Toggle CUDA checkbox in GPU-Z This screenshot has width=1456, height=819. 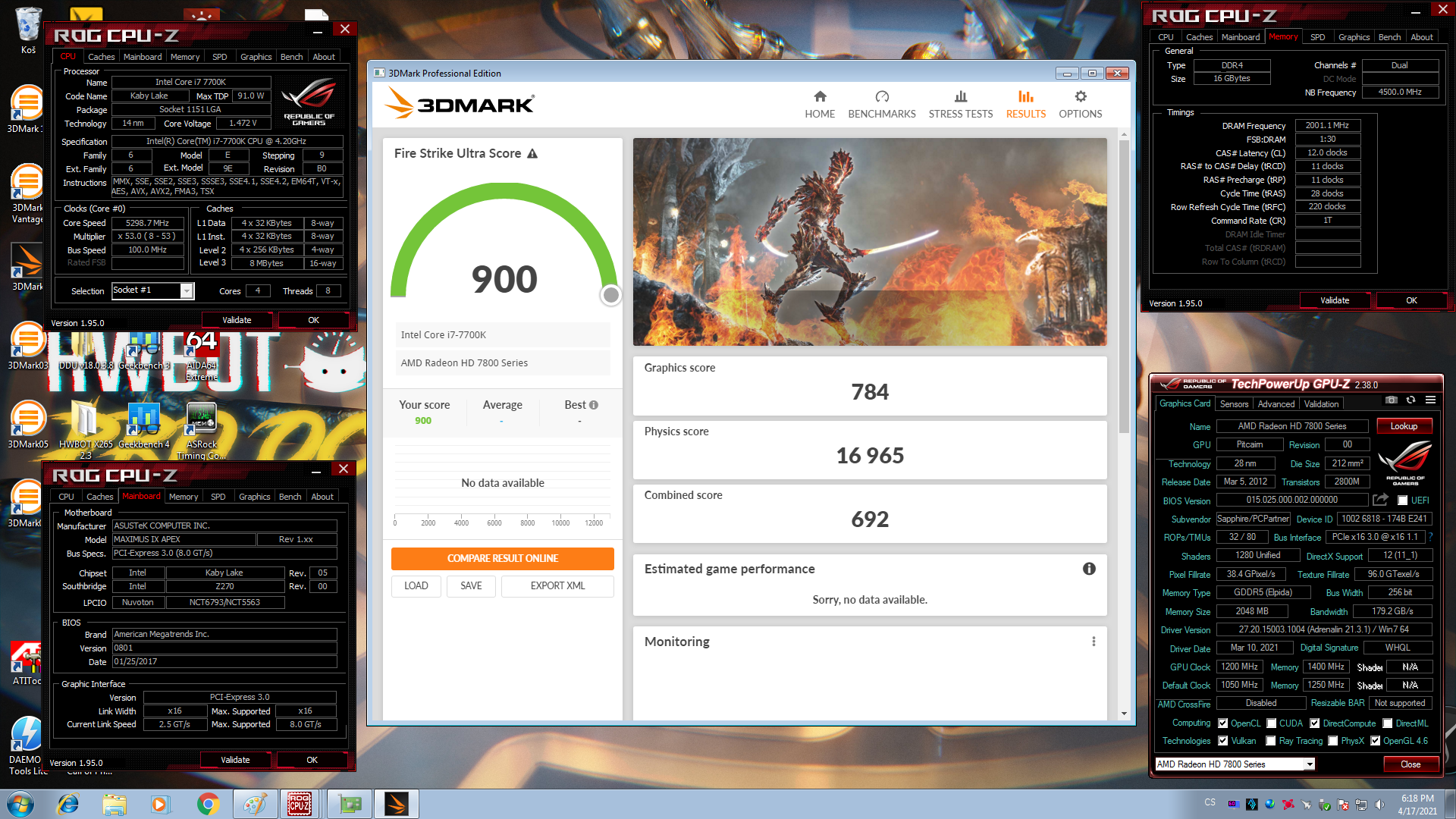[1271, 723]
